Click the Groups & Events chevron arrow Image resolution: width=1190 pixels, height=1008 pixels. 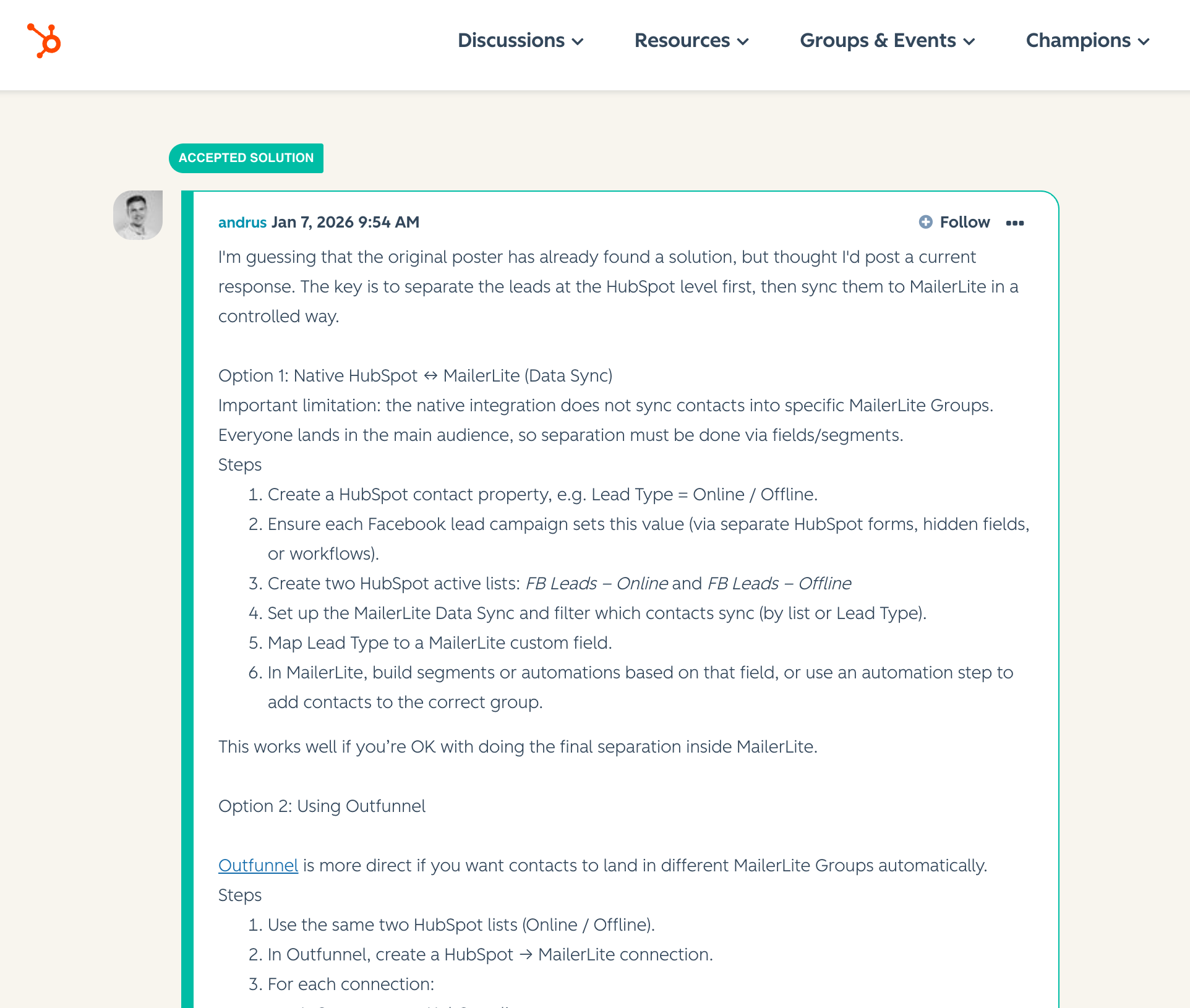[x=969, y=42]
